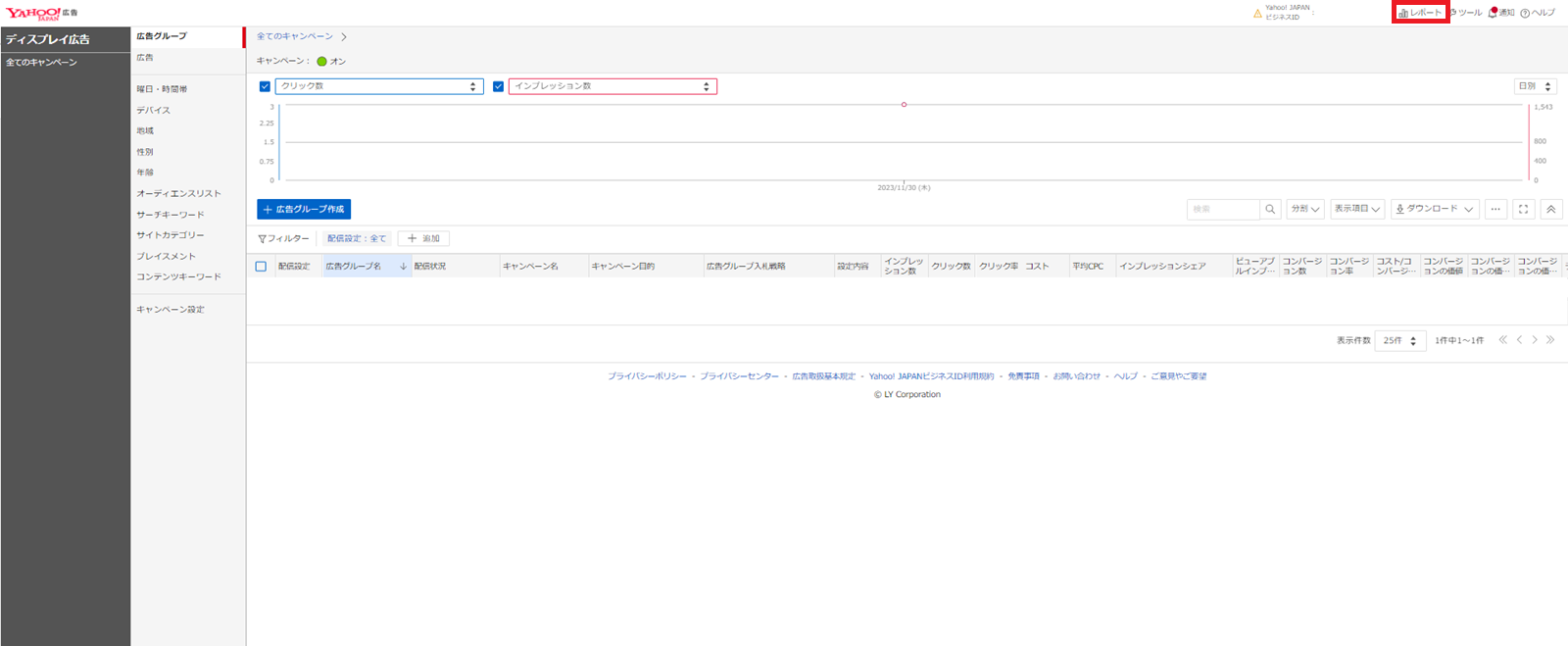Select デバイス in the side menu
The height and width of the screenshot is (646, 1568).
154,111
